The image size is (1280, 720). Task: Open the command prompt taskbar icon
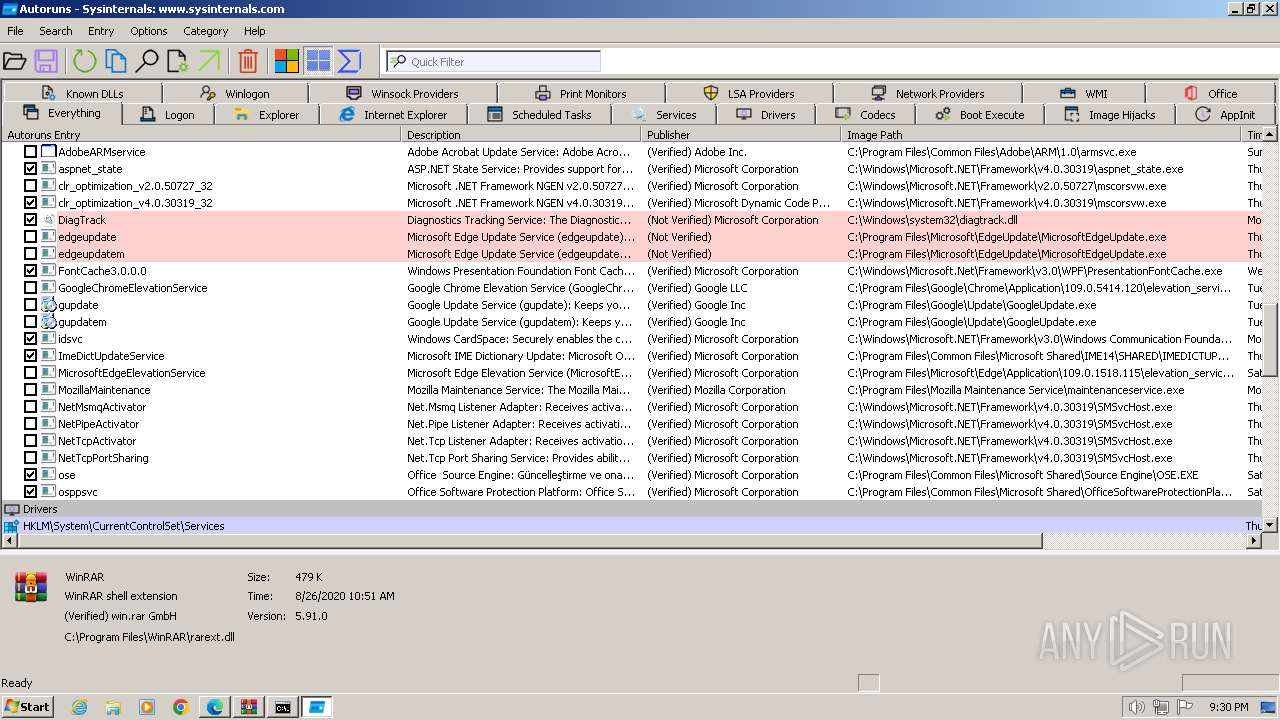[x=283, y=707]
